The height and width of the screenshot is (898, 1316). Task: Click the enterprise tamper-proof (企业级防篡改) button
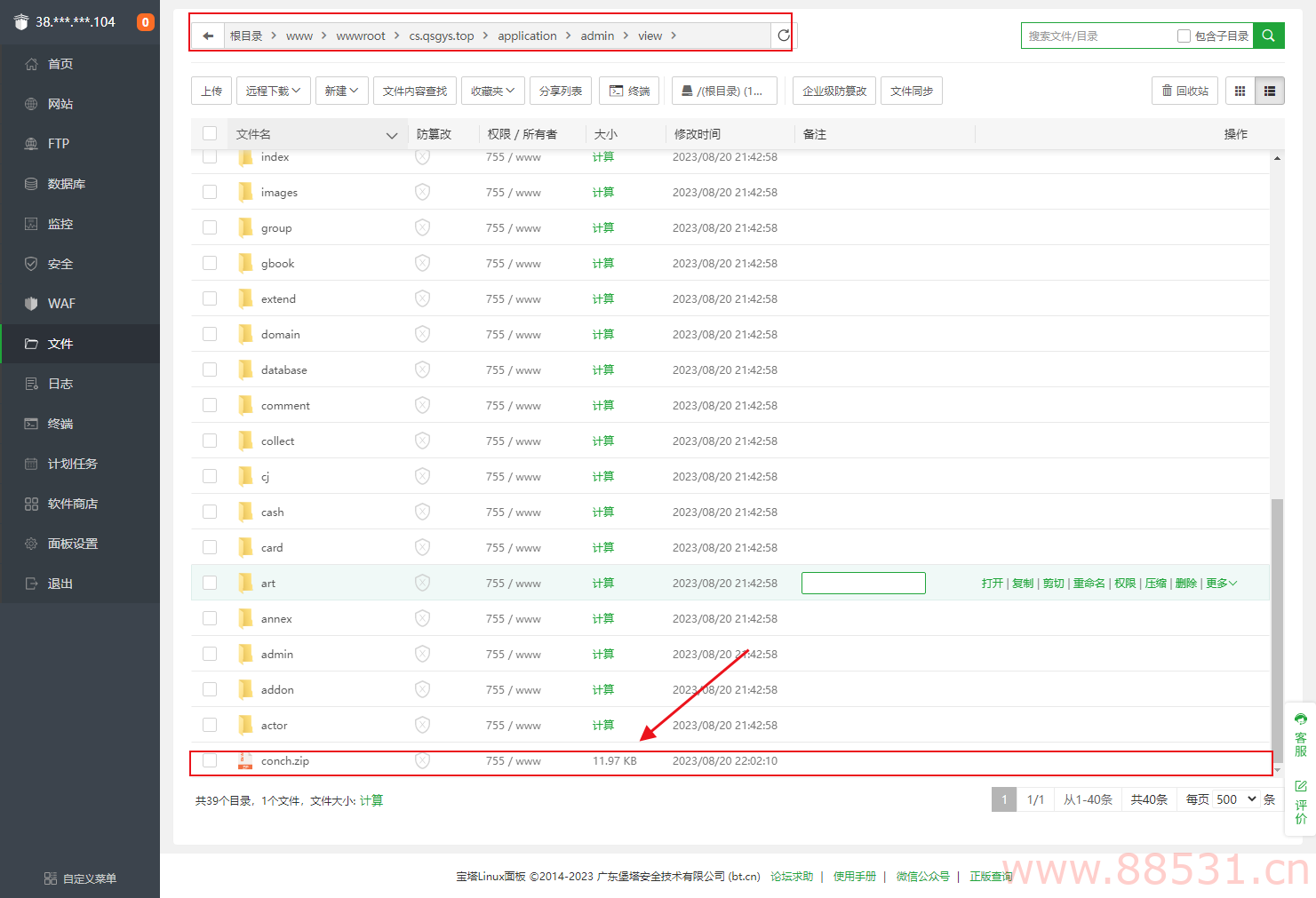pyautogui.click(x=834, y=91)
